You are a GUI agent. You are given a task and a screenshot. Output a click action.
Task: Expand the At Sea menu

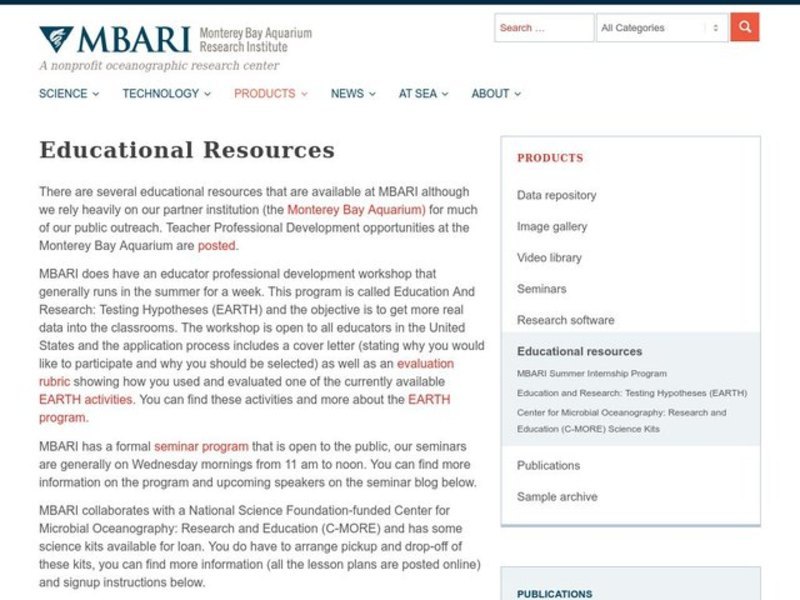coord(423,94)
